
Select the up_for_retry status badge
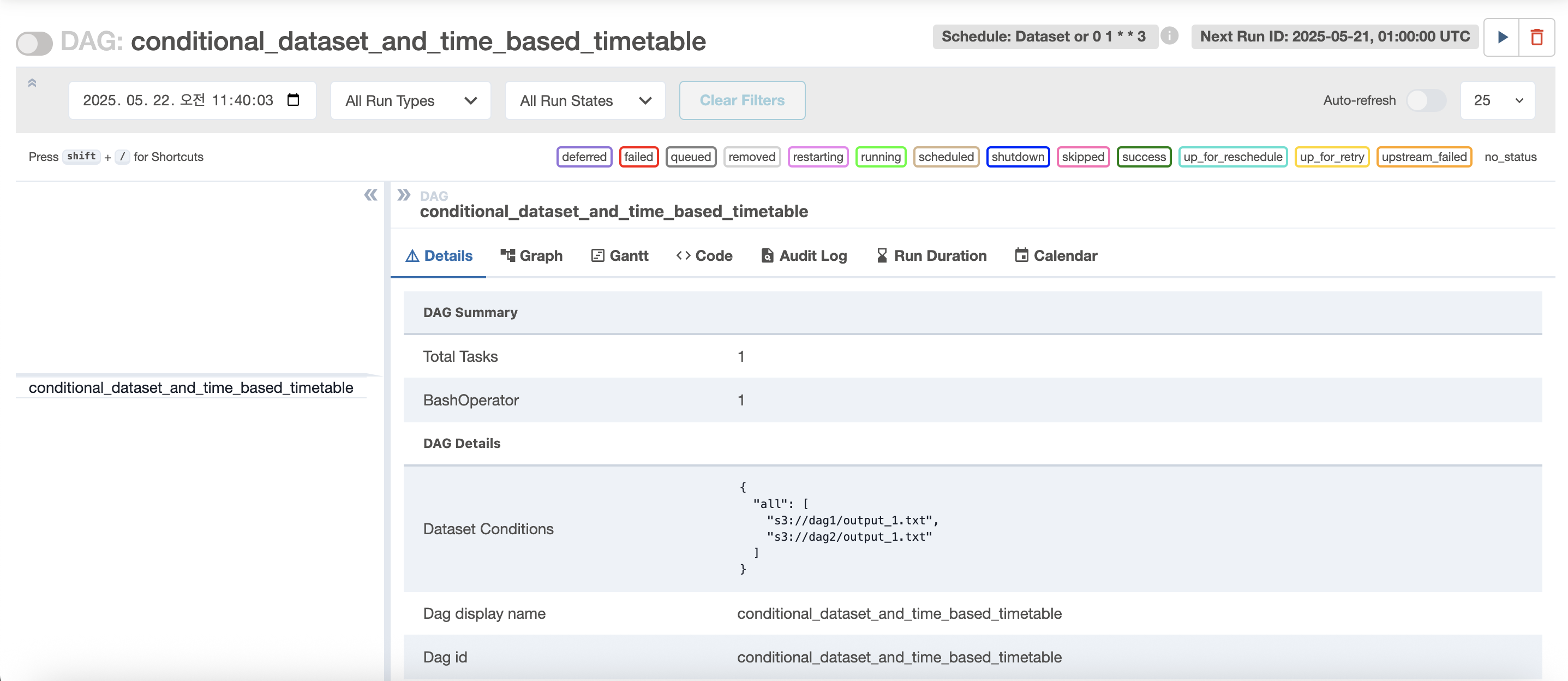(x=1332, y=157)
